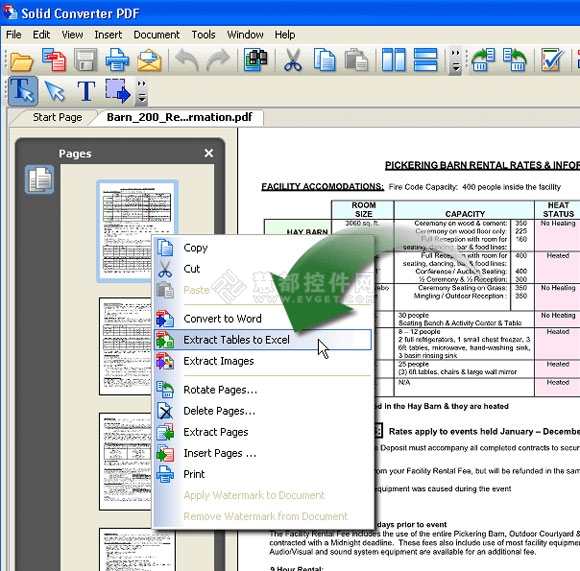Choose Print in the context menu
Image resolution: width=580 pixels, height=571 pixels.
tap(263, 474)
